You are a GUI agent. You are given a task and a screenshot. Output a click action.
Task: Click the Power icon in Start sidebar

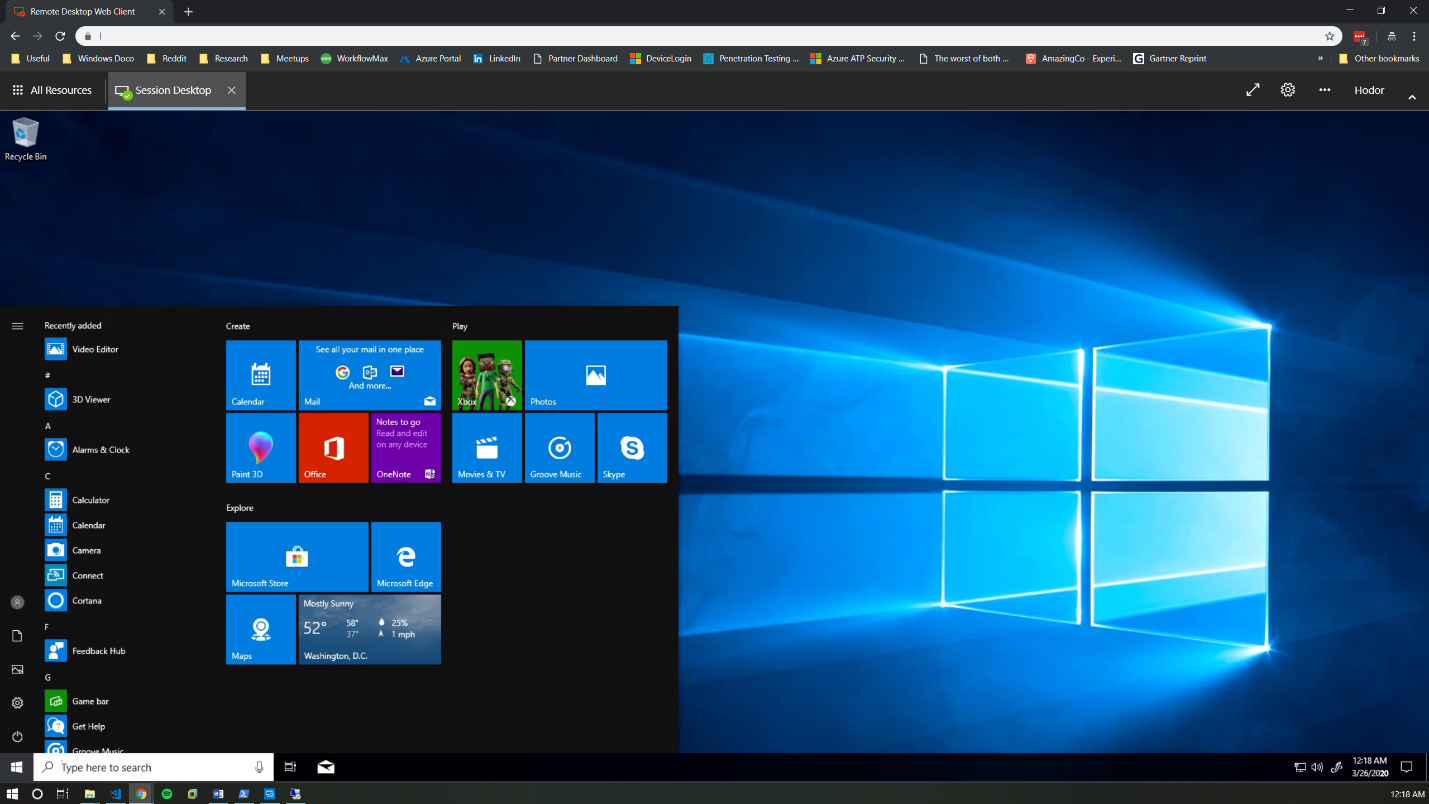(x=17, y=736)
